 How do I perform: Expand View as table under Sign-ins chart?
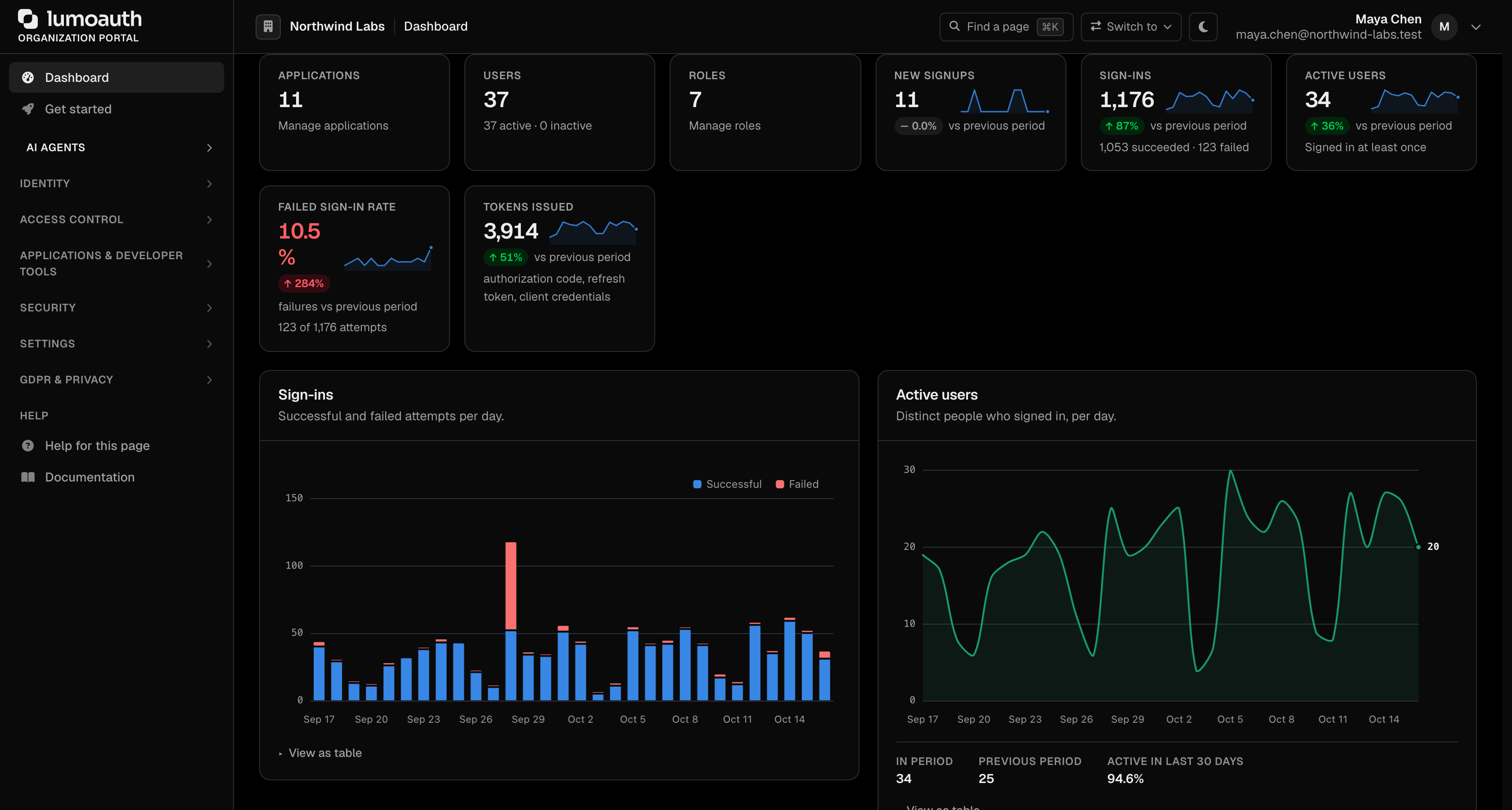tap(320, 753)
